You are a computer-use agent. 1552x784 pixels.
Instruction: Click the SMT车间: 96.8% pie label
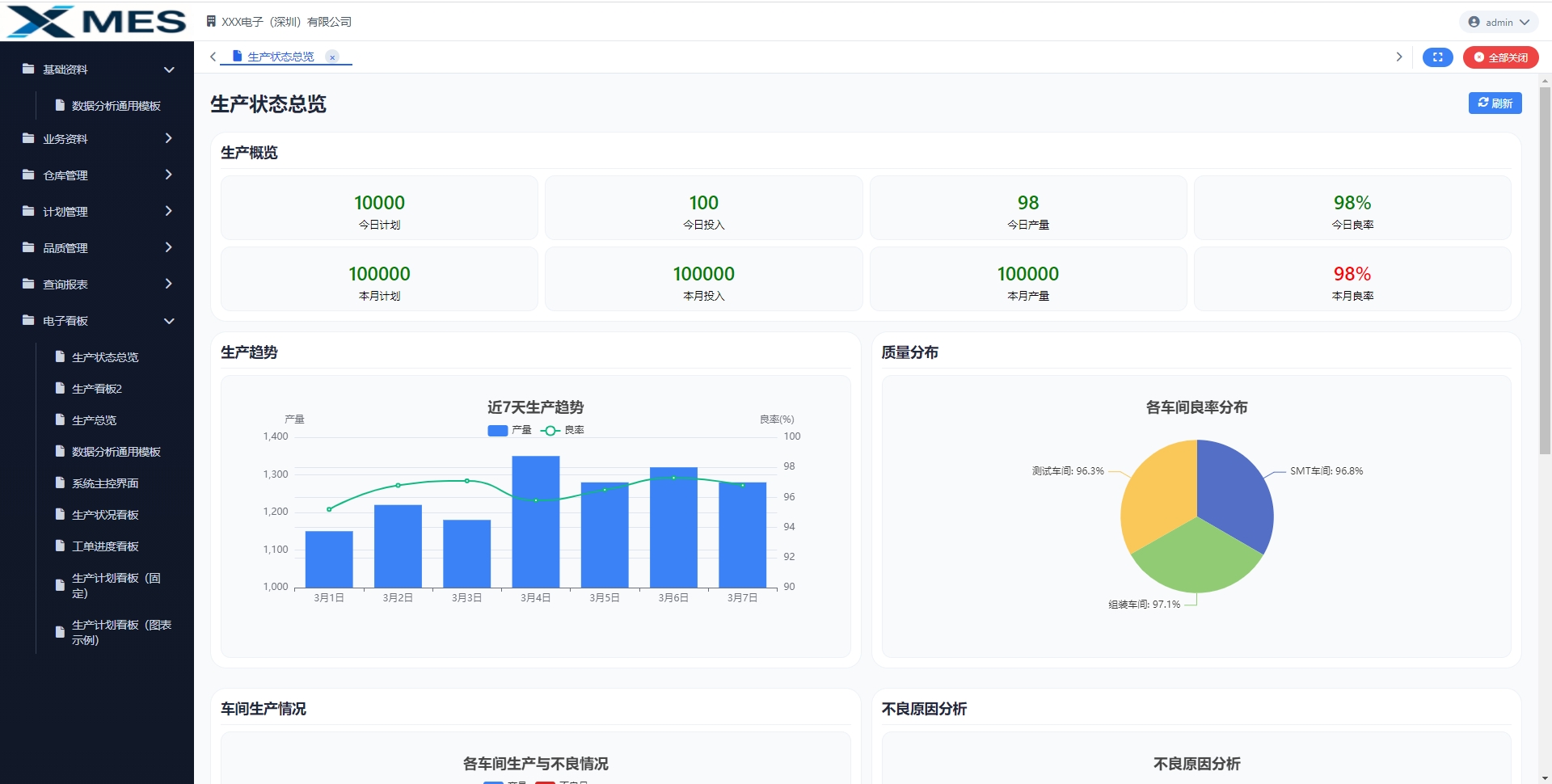1326,471
